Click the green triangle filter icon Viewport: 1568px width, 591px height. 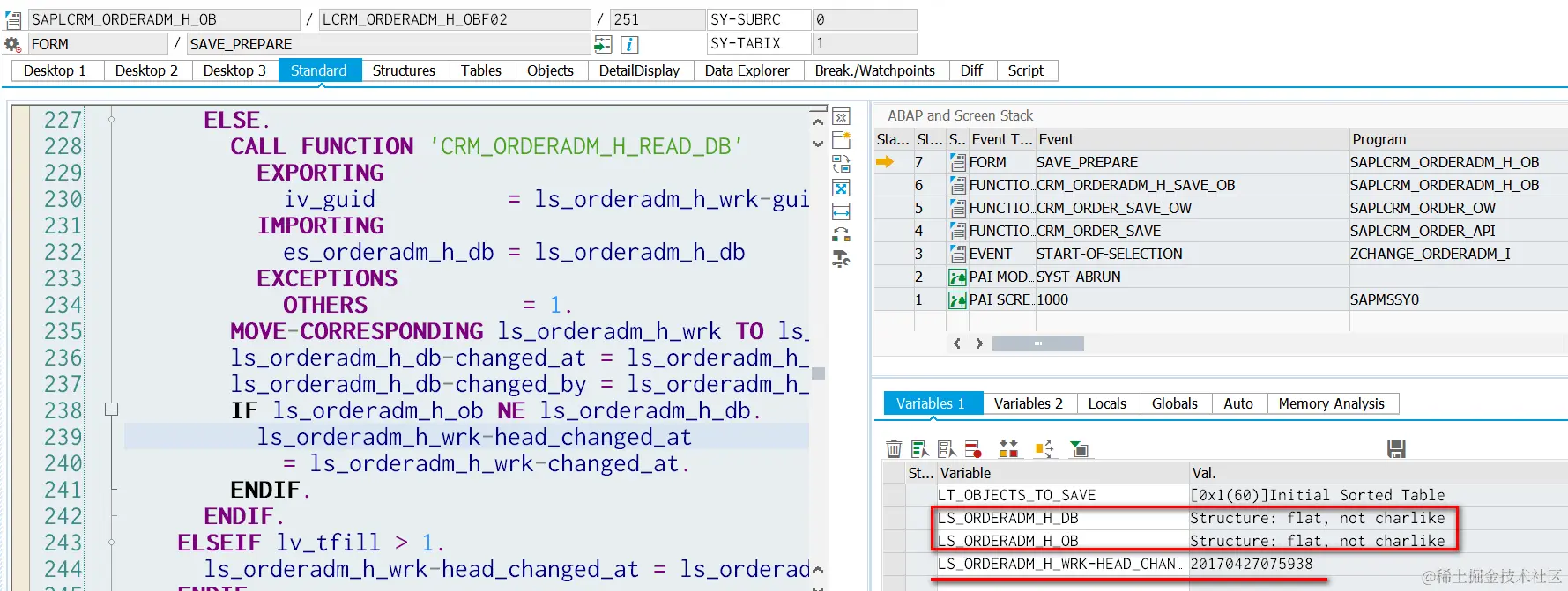click(x=1079, y=449)
